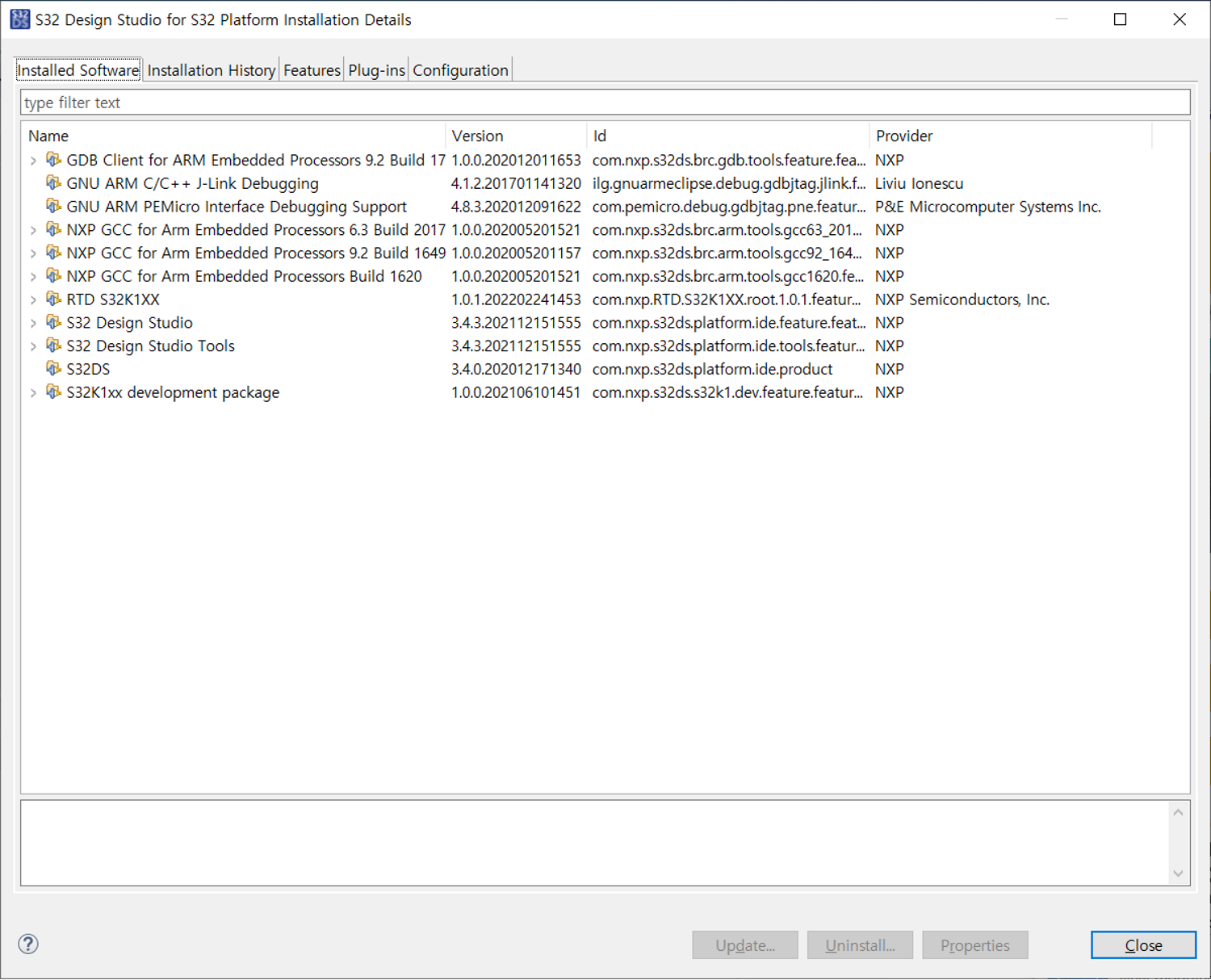Click the NXP GCC 9.2 Build 1649 icon
The height and width of the screenshot is (980, 1211).
[x=53, y=253]
